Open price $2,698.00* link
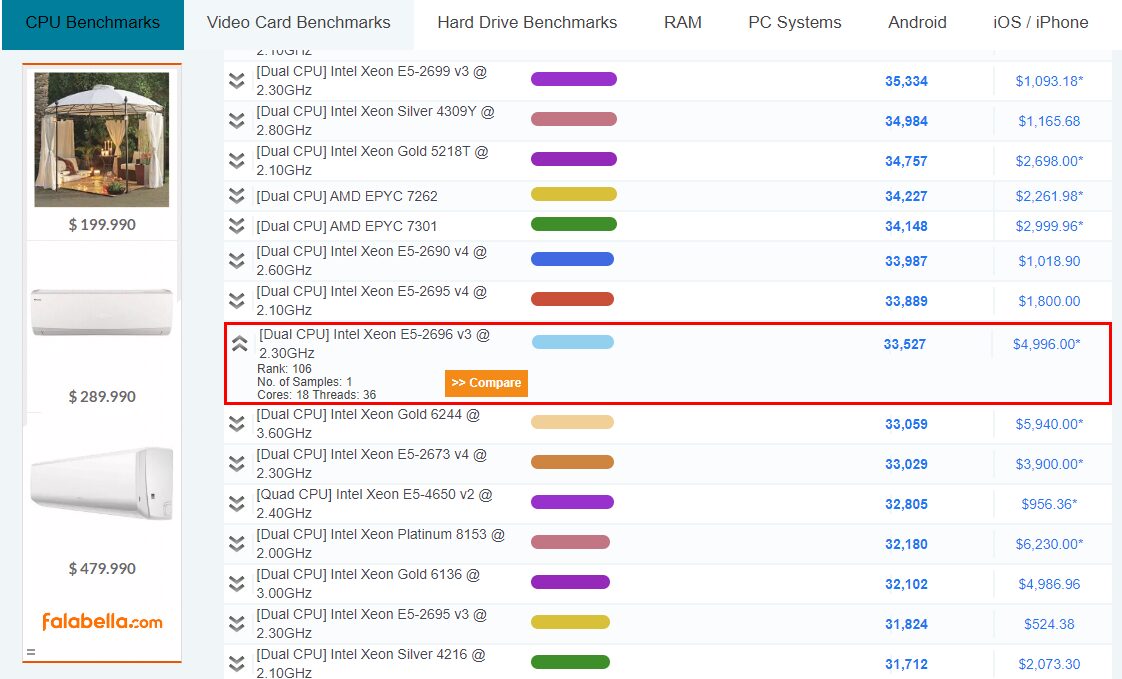Image resolution: width=1122 pixels, height=679 pixels. (1049, 162)
